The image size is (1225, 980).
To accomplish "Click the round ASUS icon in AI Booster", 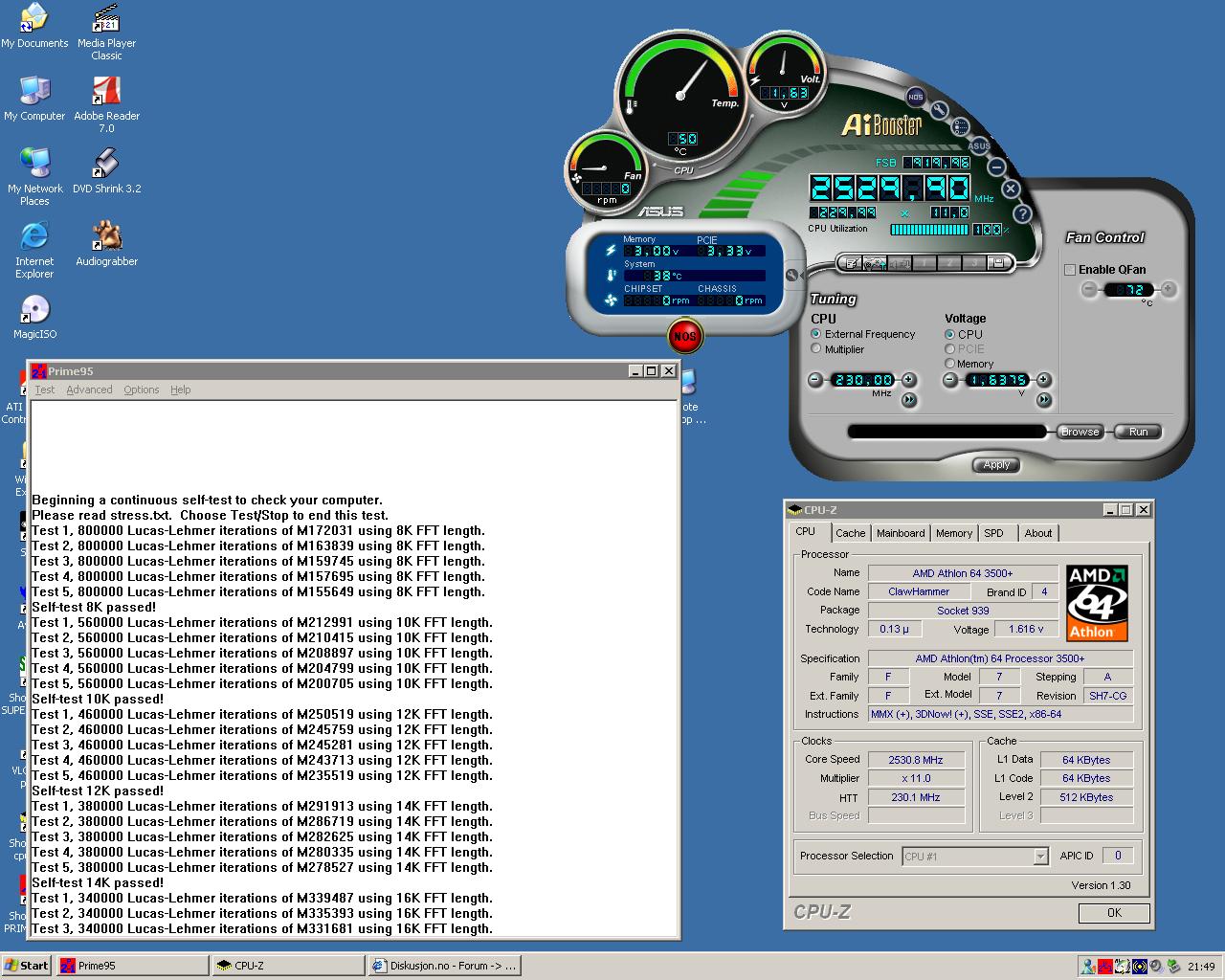I will [x=979, y=146].
